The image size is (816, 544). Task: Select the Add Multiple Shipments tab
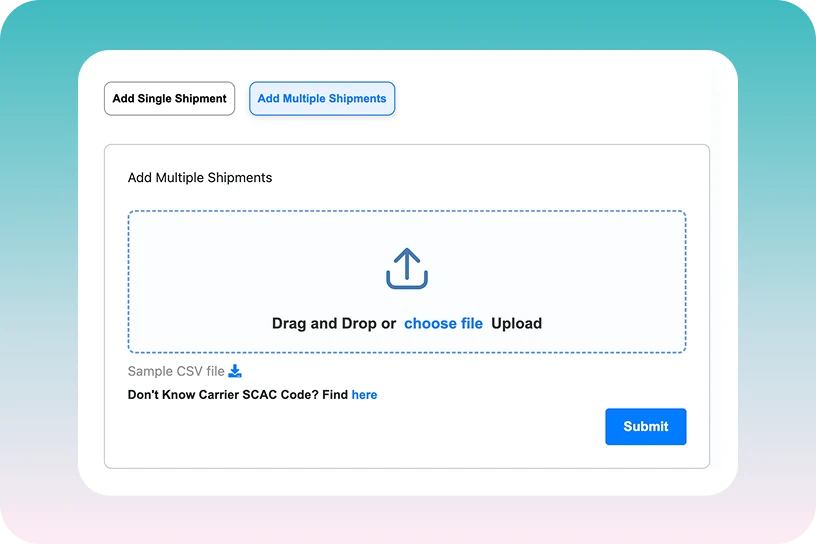point(322,99)
